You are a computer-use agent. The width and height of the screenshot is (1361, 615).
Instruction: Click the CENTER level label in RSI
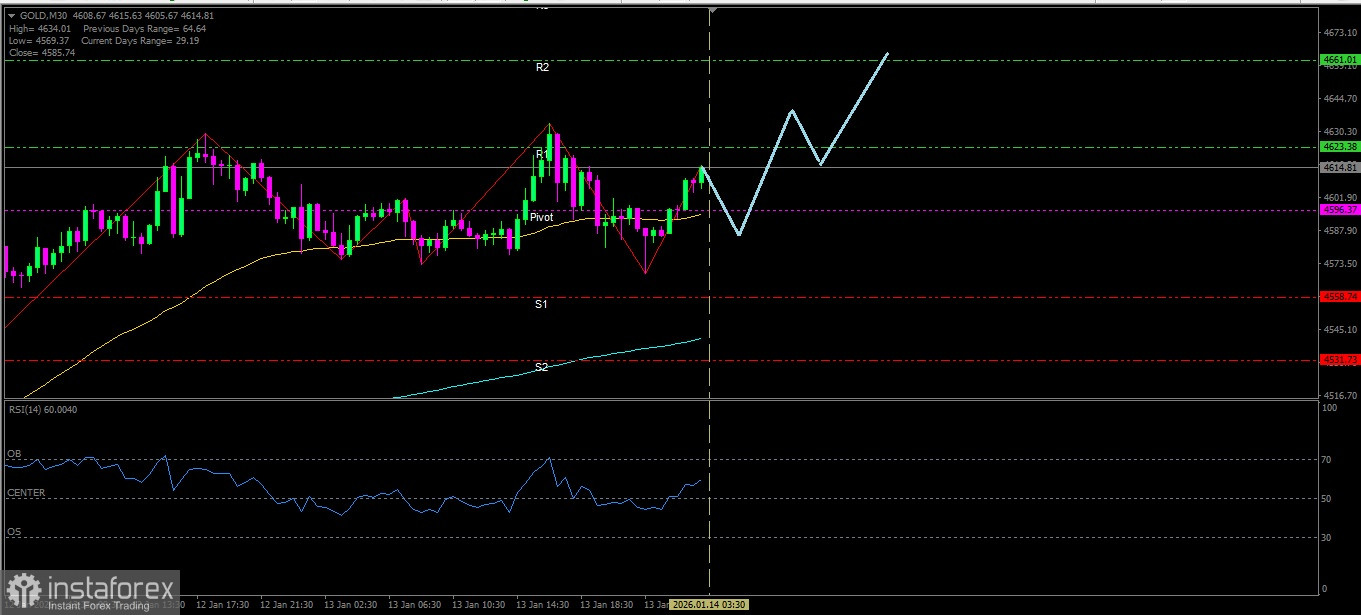tap(26, 493)
